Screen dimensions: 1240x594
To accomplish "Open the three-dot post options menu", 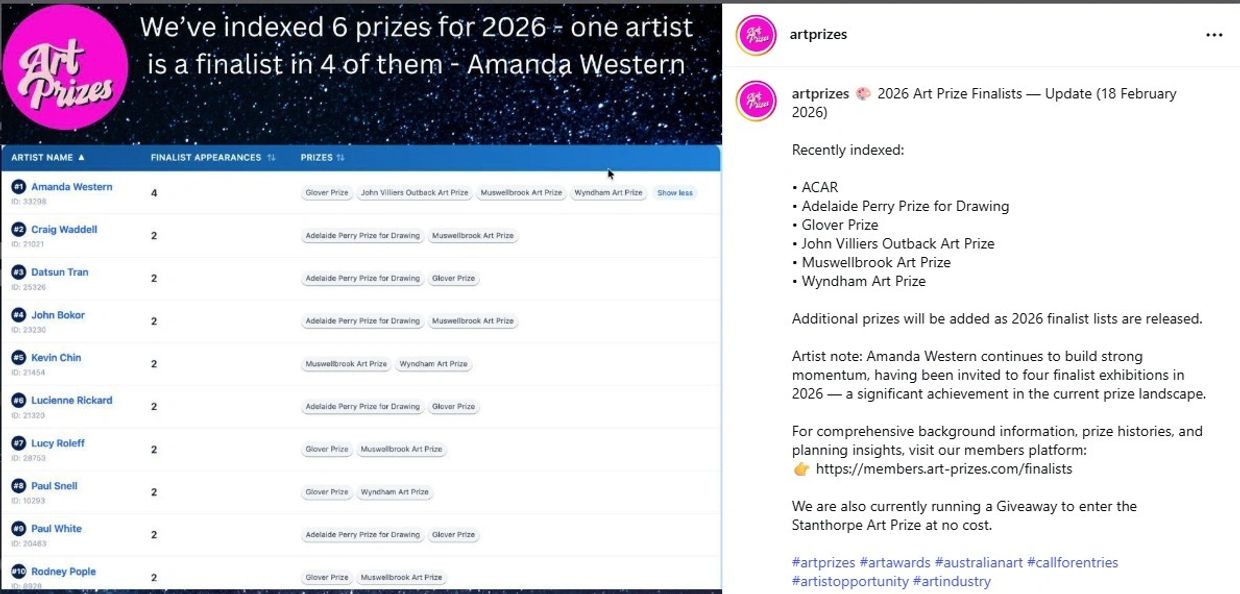I will 1214,35.
